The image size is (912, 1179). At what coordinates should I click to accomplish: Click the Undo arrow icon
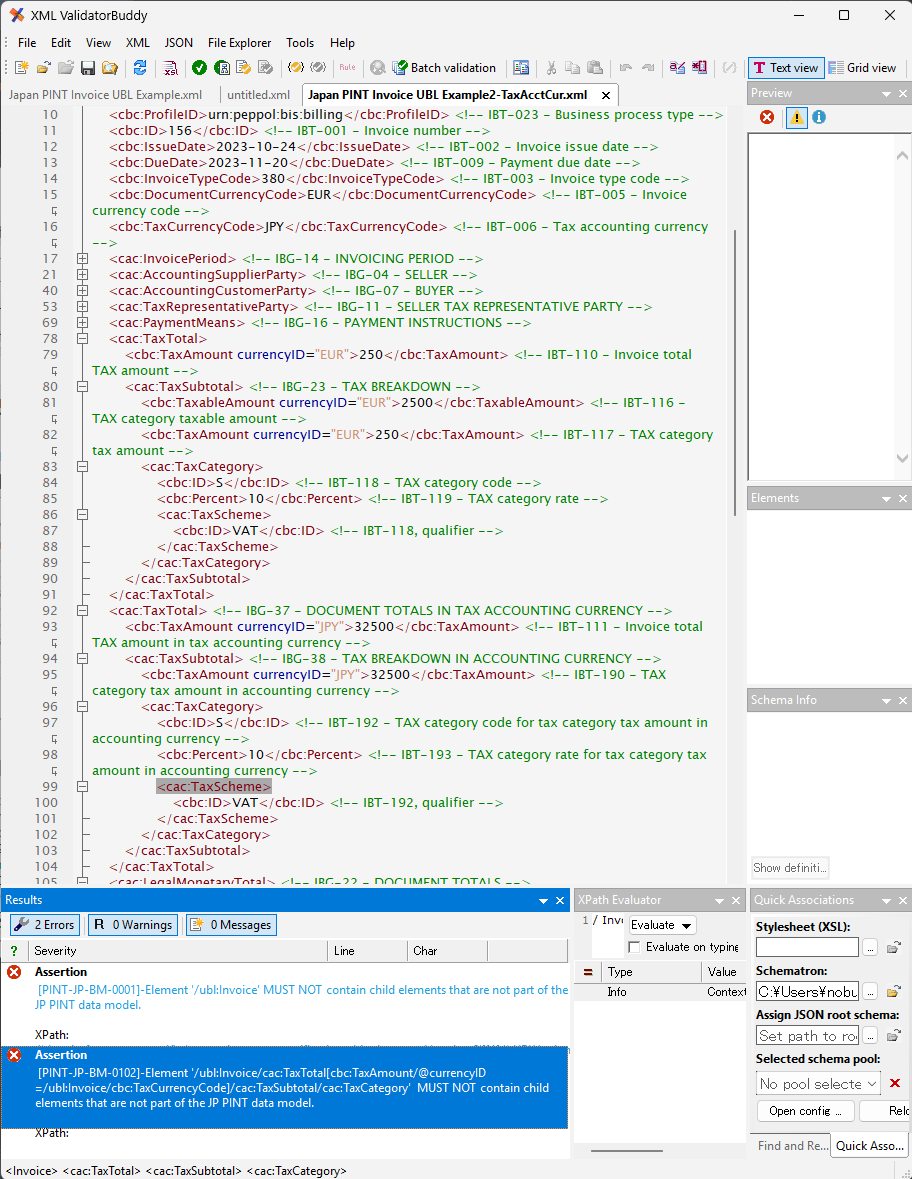[x=626, y=68]
